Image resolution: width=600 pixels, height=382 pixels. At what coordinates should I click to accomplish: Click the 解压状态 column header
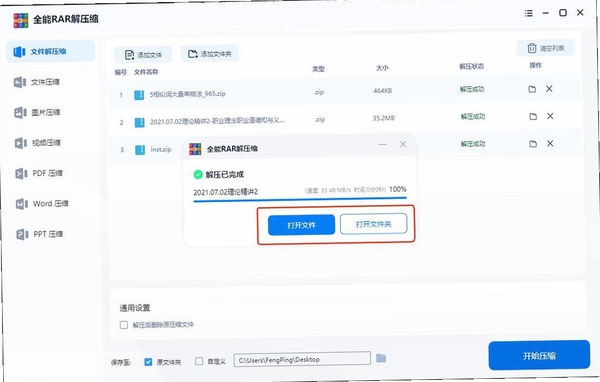pyautogui.click(x=471, y=66)
